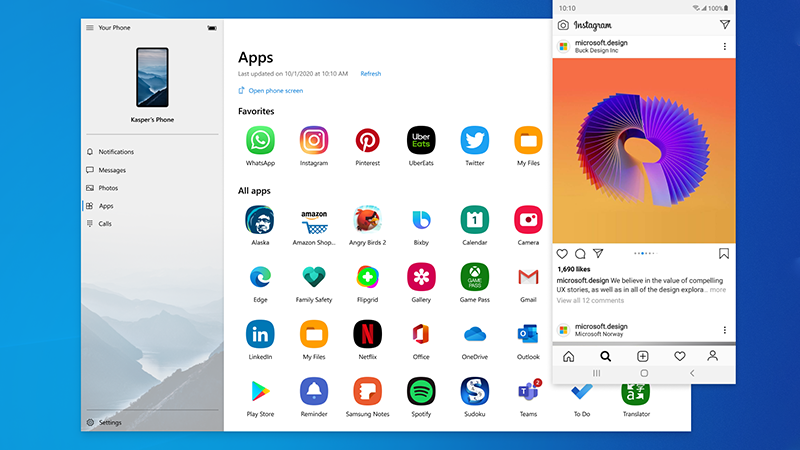Open Angry Birds 2 game
800x450 pixels.
point(367,220)
